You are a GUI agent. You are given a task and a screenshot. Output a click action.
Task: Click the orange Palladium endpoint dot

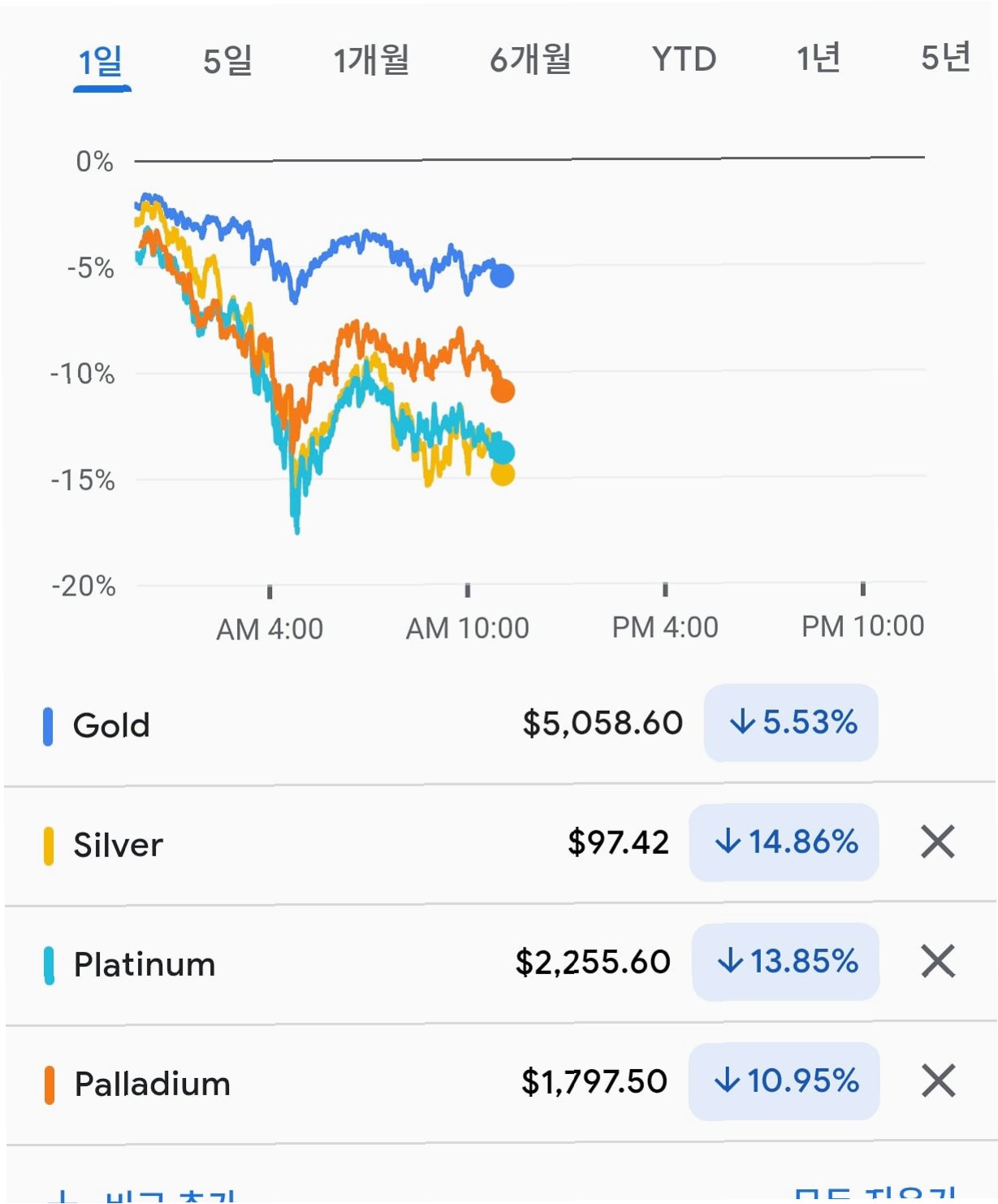[x=503, y=391]
